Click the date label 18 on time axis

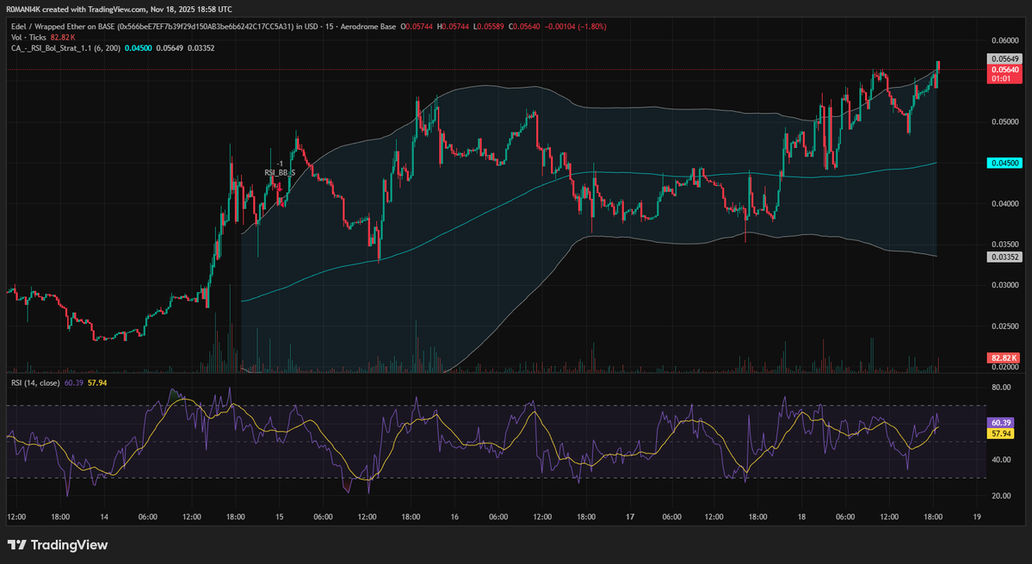(801, 517)
